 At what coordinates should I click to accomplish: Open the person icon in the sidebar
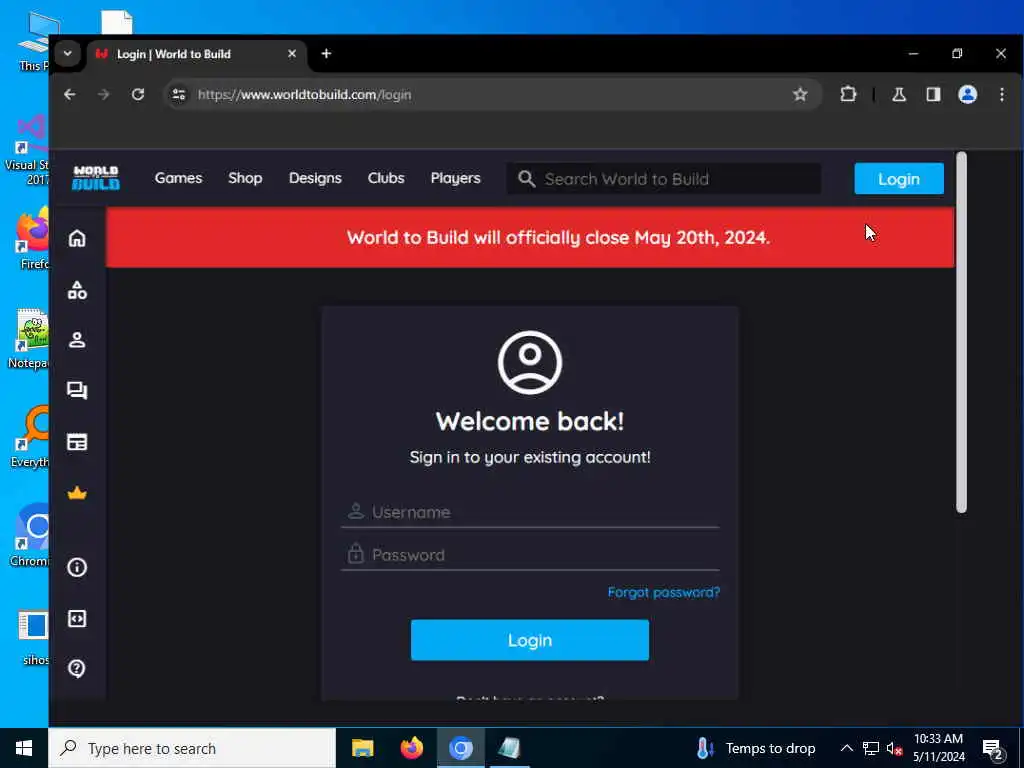[77, 340]
